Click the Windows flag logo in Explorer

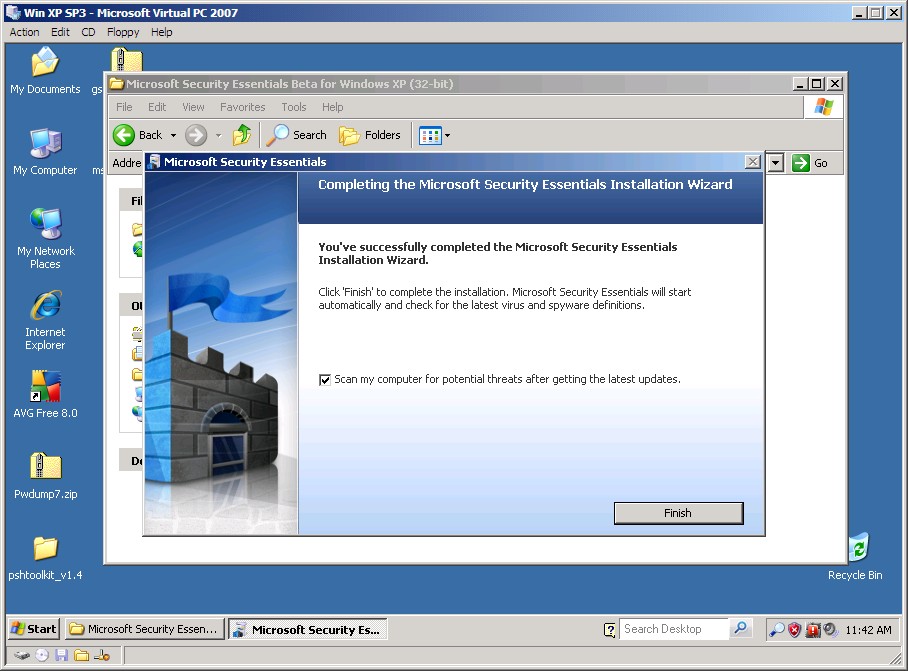click(823, 107)
